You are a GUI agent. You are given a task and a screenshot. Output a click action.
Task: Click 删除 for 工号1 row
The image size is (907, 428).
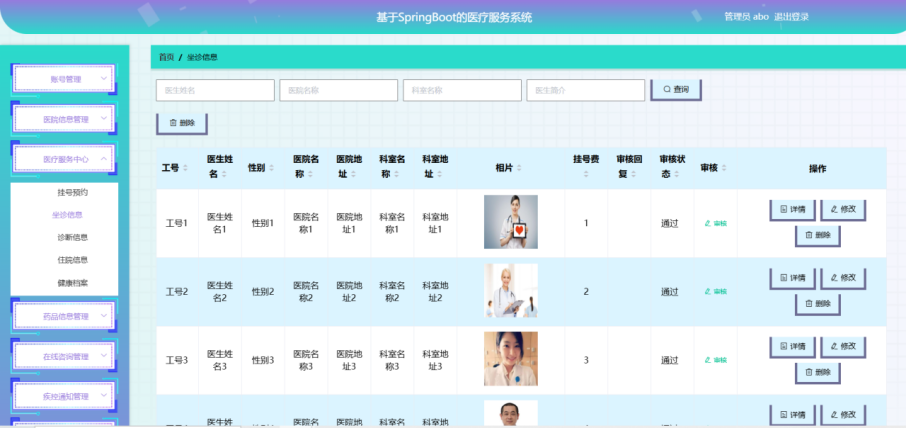[x=817, y=235]
